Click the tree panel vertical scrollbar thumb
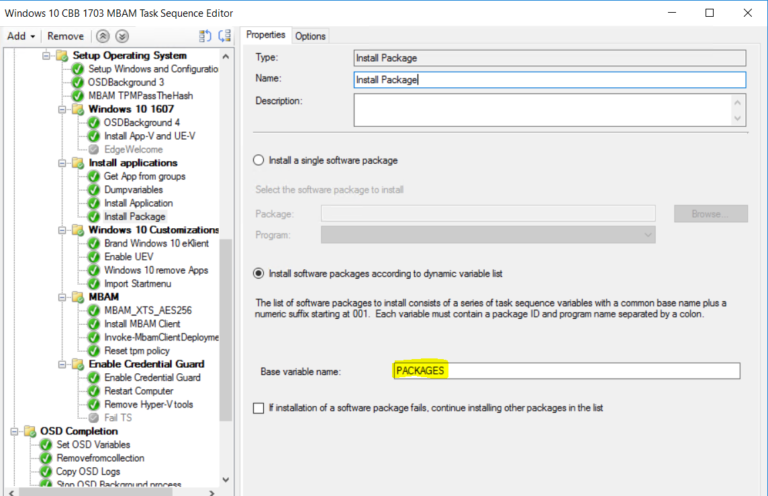This screenshot has width=768, height=496. [226, 330]
